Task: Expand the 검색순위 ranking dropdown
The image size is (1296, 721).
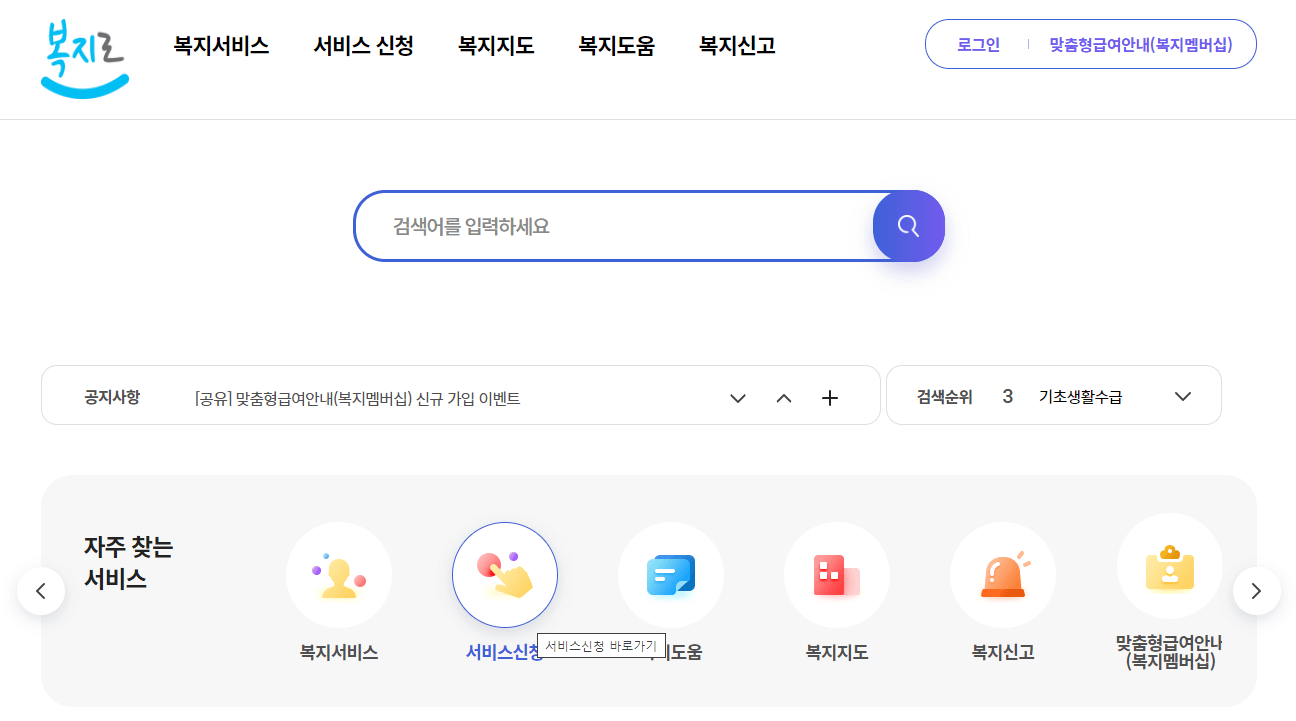Action: [x=1183, y=396]
